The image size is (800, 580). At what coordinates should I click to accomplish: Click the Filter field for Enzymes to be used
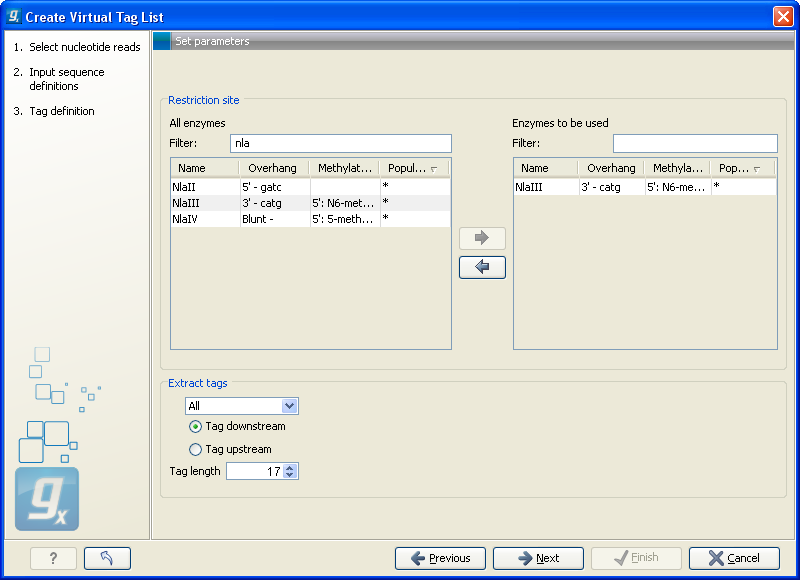(694, 143)
